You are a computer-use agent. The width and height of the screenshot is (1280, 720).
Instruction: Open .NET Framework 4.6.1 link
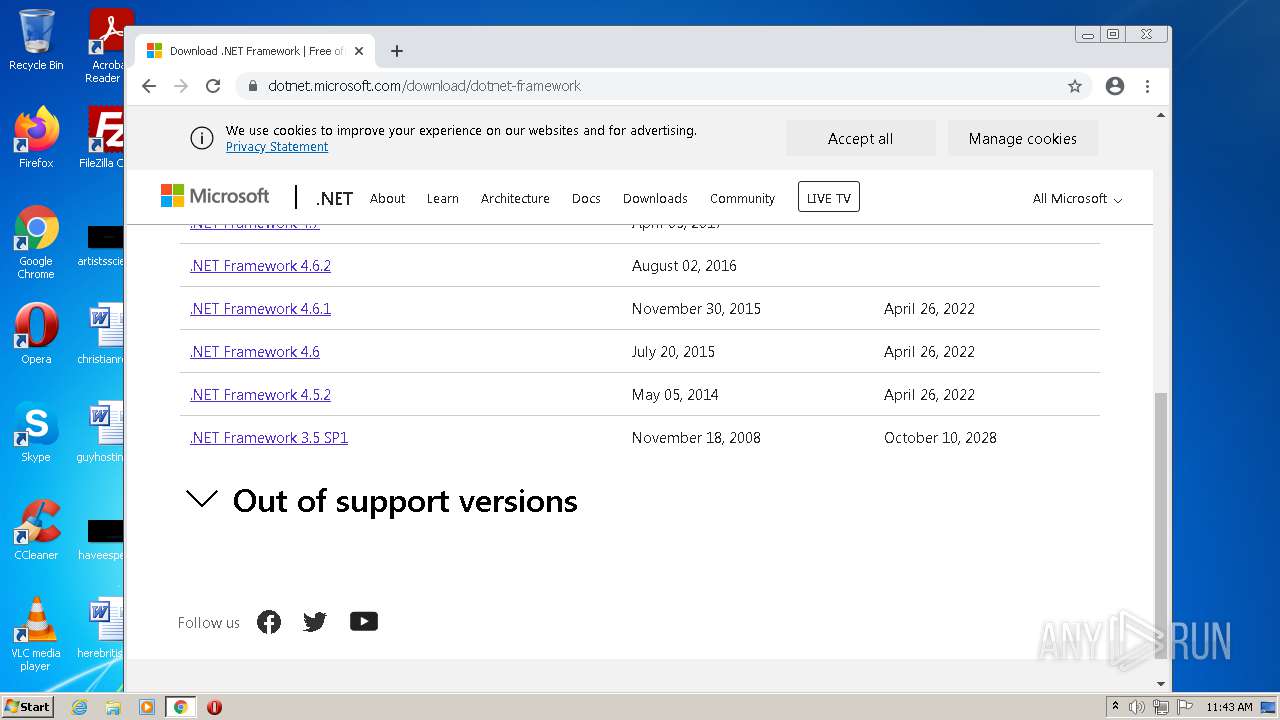[x=260, y=309]
